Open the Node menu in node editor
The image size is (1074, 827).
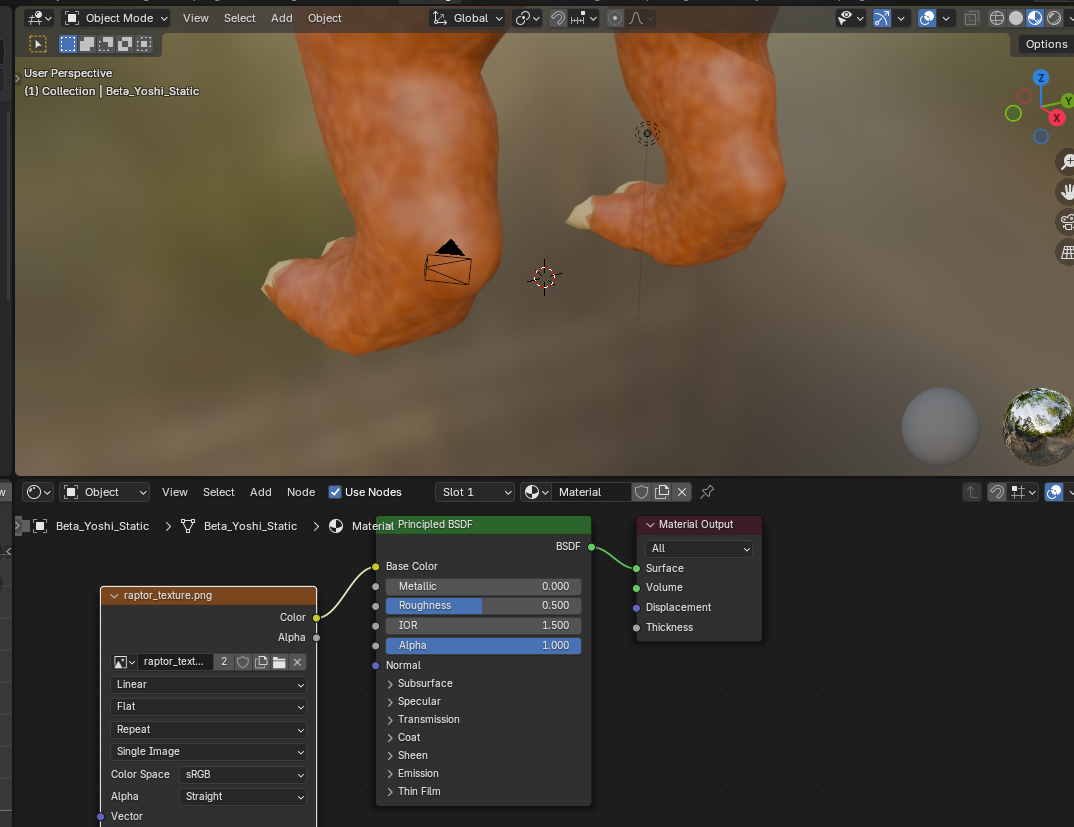[x=301, y=492]
